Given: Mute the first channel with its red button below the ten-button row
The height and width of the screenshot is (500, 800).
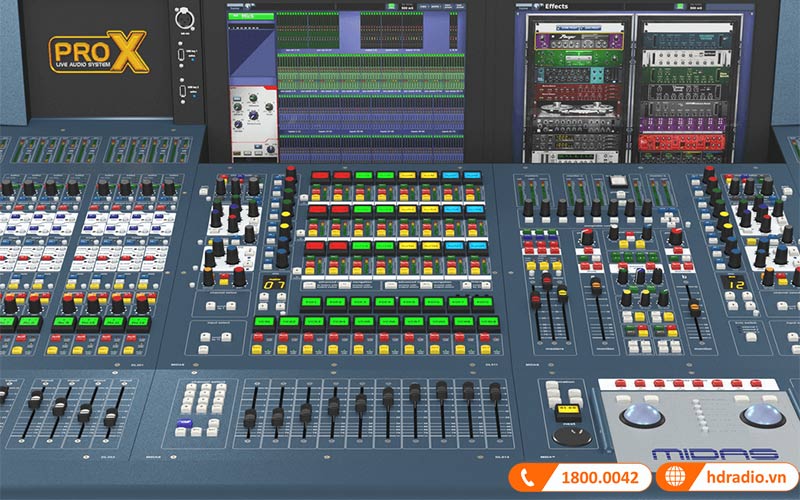Looking at the screenshot, I should click(x=258, y=338).
